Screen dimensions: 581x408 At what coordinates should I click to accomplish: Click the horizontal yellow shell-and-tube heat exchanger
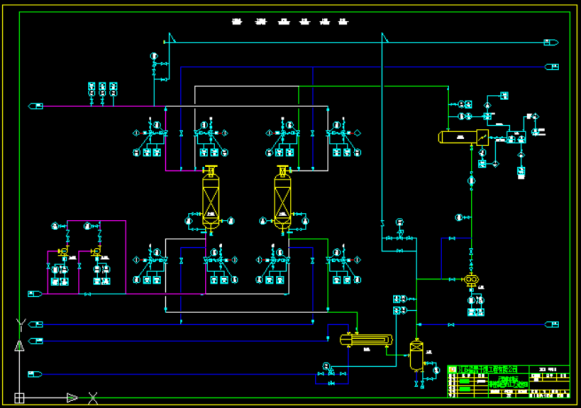pos(366,340)
